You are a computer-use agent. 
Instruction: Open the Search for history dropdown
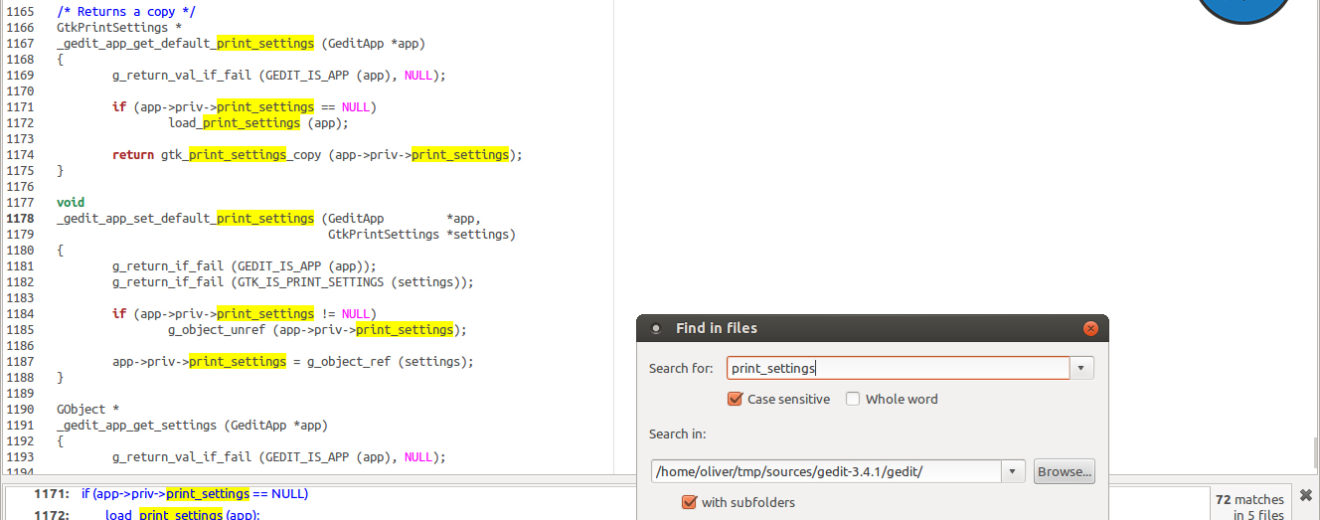(x=1082, y=368)
